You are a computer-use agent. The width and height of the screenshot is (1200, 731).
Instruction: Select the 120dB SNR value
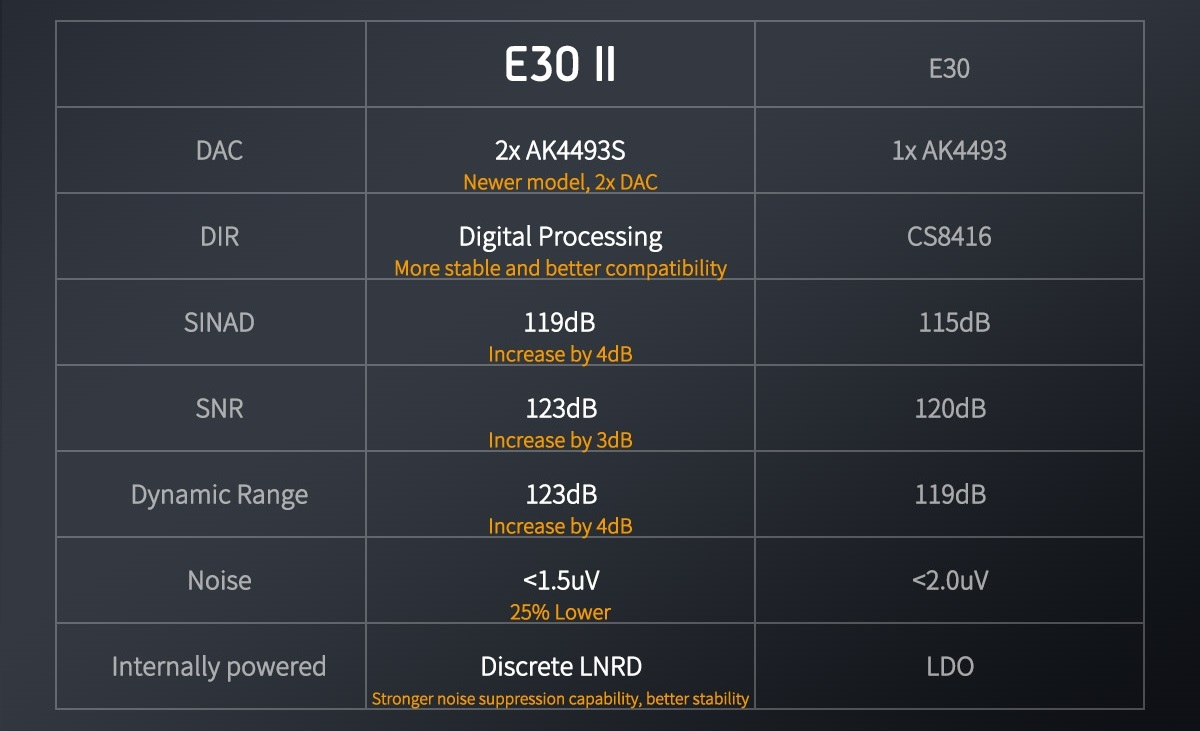point(950,409)
